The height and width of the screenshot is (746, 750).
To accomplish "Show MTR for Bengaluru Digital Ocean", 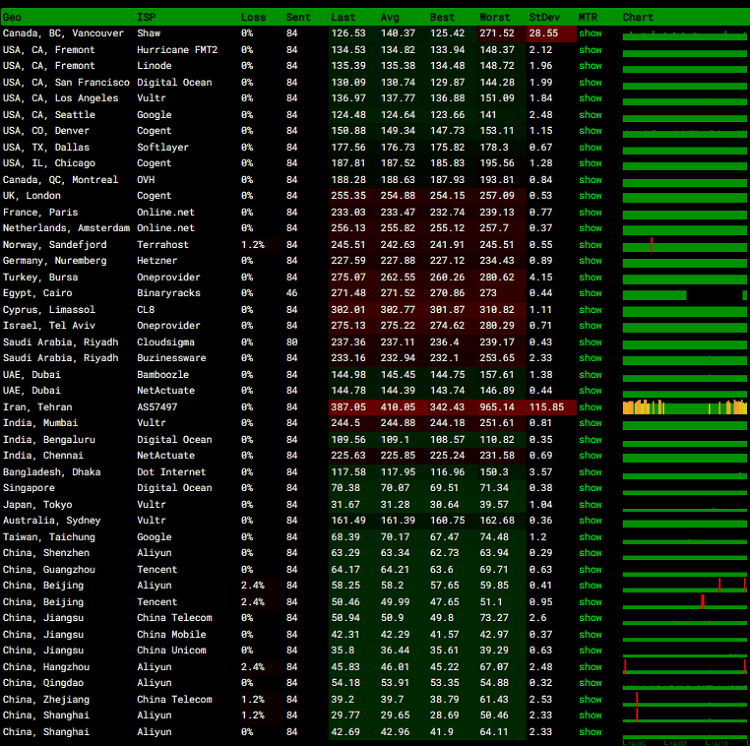I will coord(590,440).
